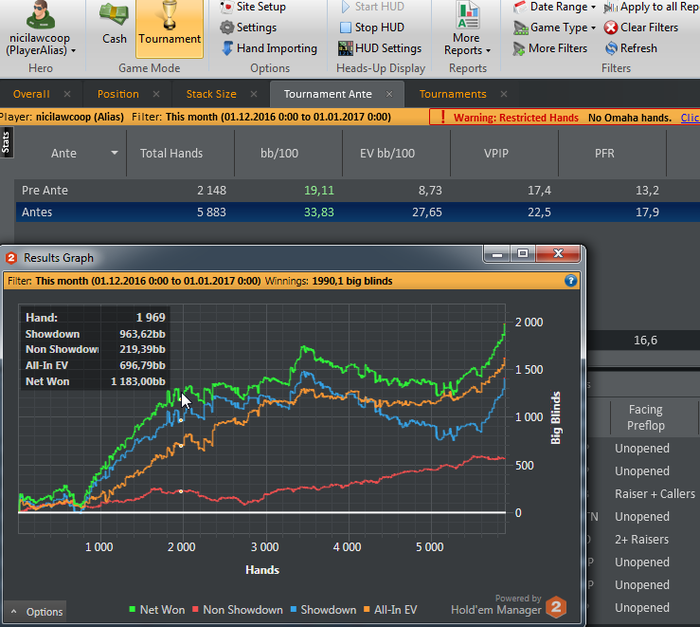Close the Position tab
This screenshot has height=627, width=700.
tap(156, 94)
